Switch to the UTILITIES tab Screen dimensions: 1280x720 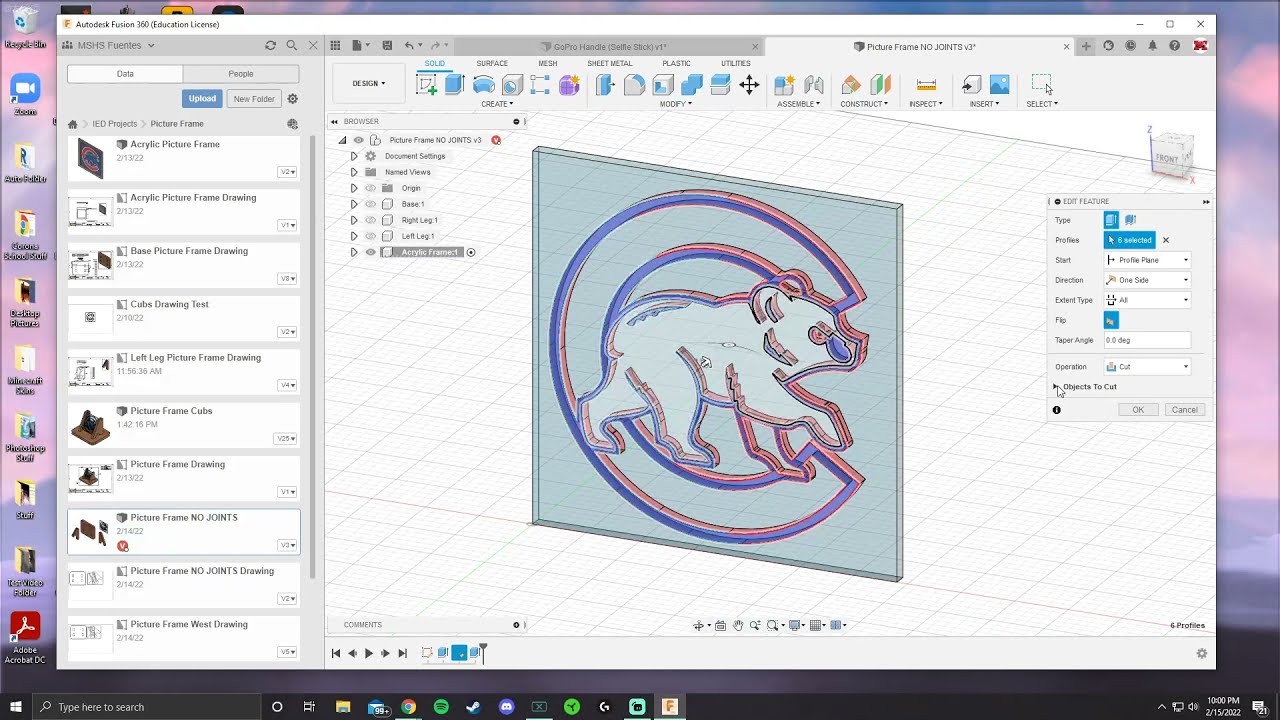(736, 63)
